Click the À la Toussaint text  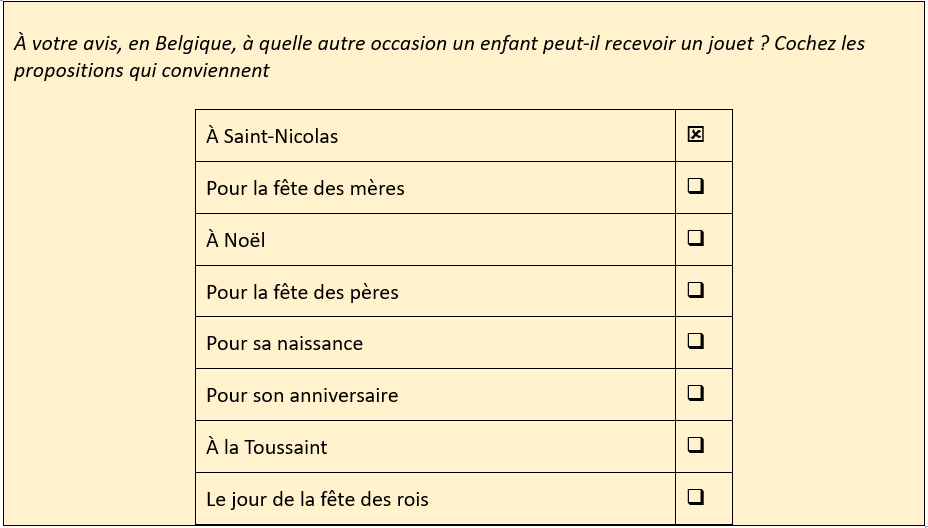(267, 447)
